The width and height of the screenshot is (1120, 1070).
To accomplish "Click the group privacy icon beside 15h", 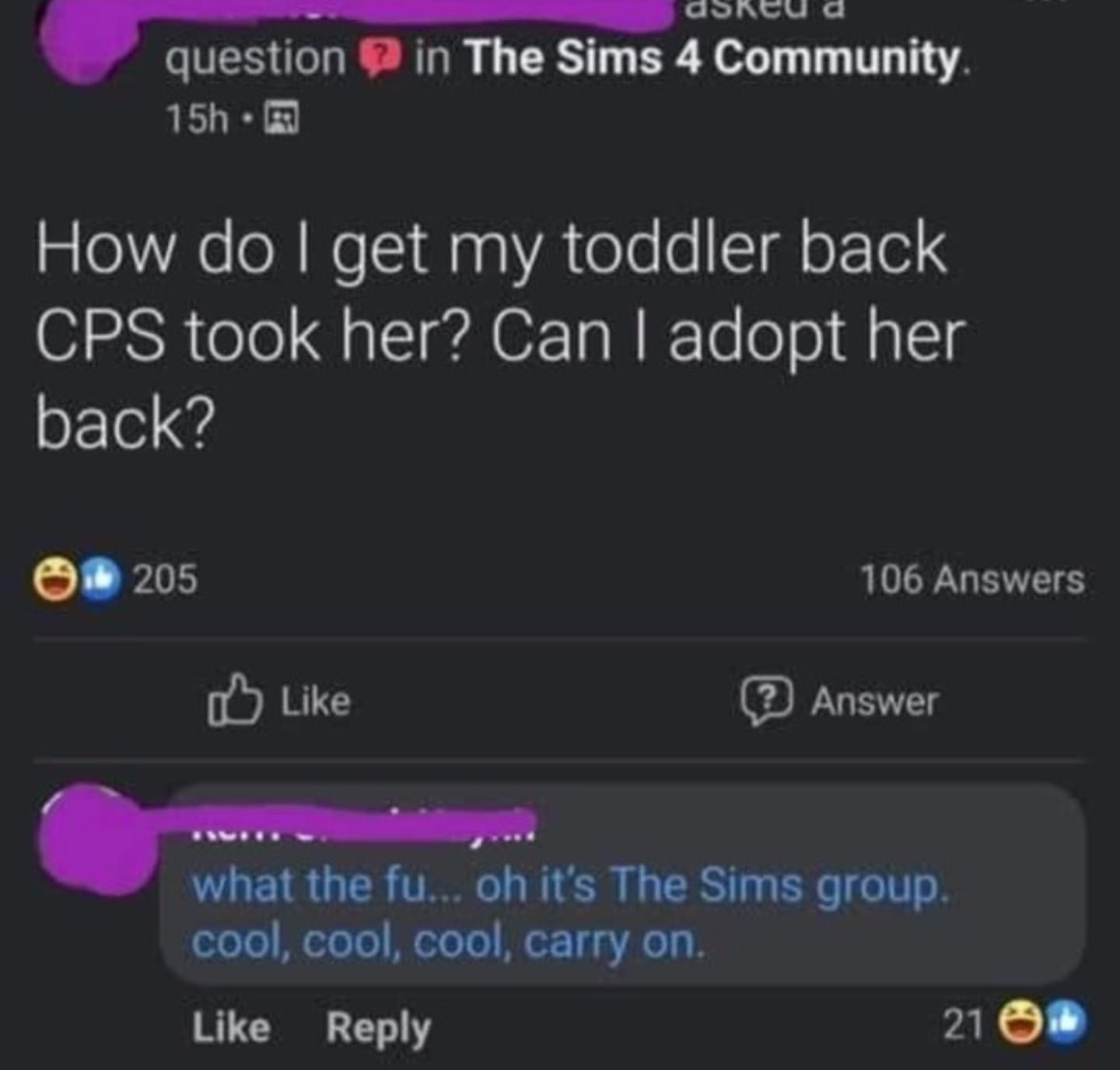I will [282, 120].
